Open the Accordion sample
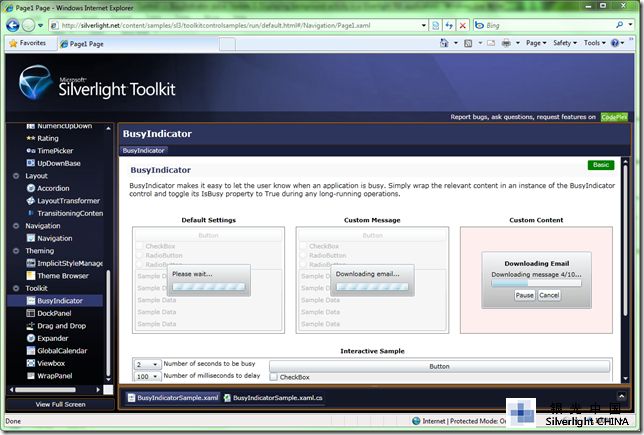 click(x=53, y=189)
